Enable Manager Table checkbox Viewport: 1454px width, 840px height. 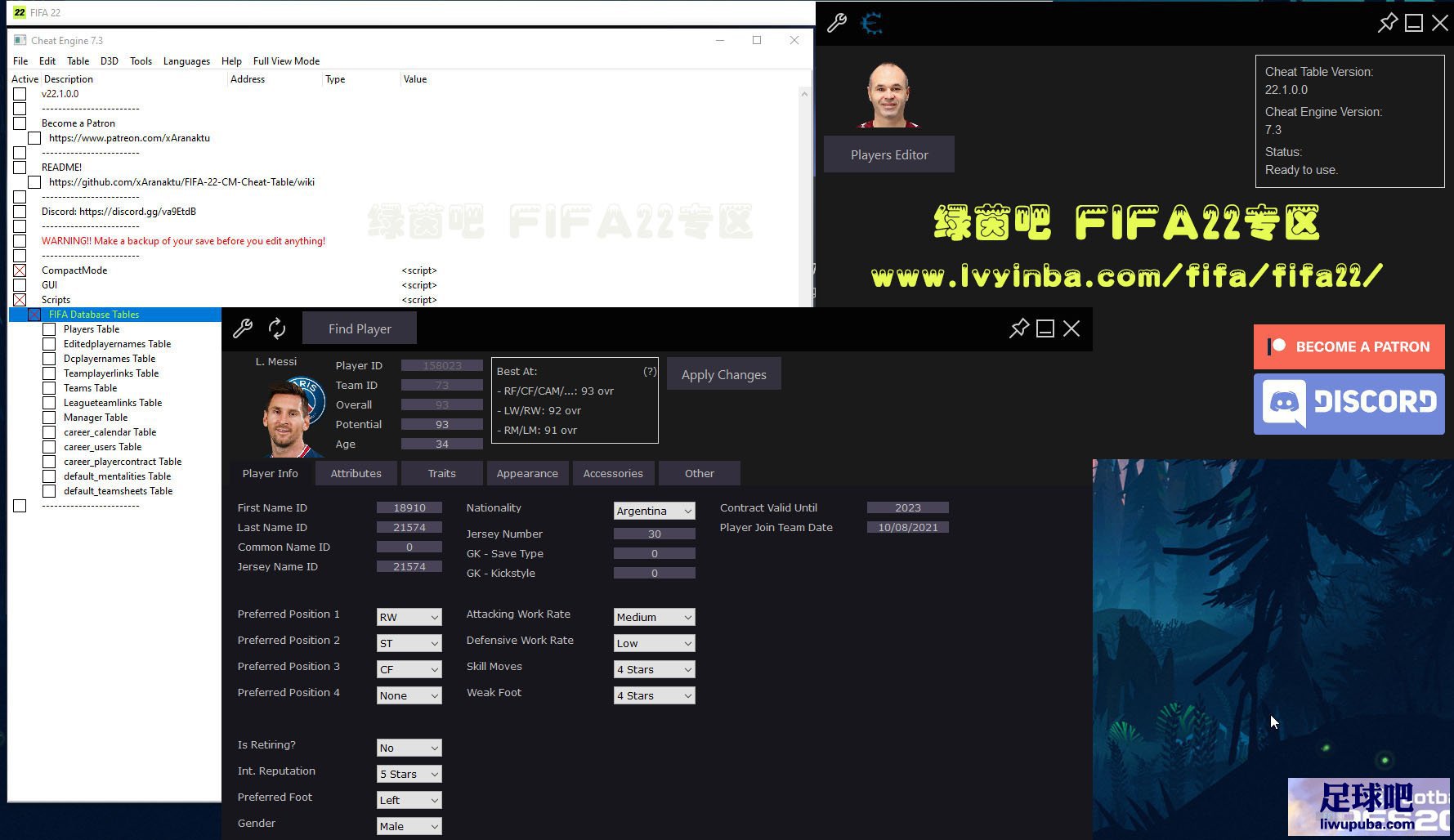tap(49, 418)
